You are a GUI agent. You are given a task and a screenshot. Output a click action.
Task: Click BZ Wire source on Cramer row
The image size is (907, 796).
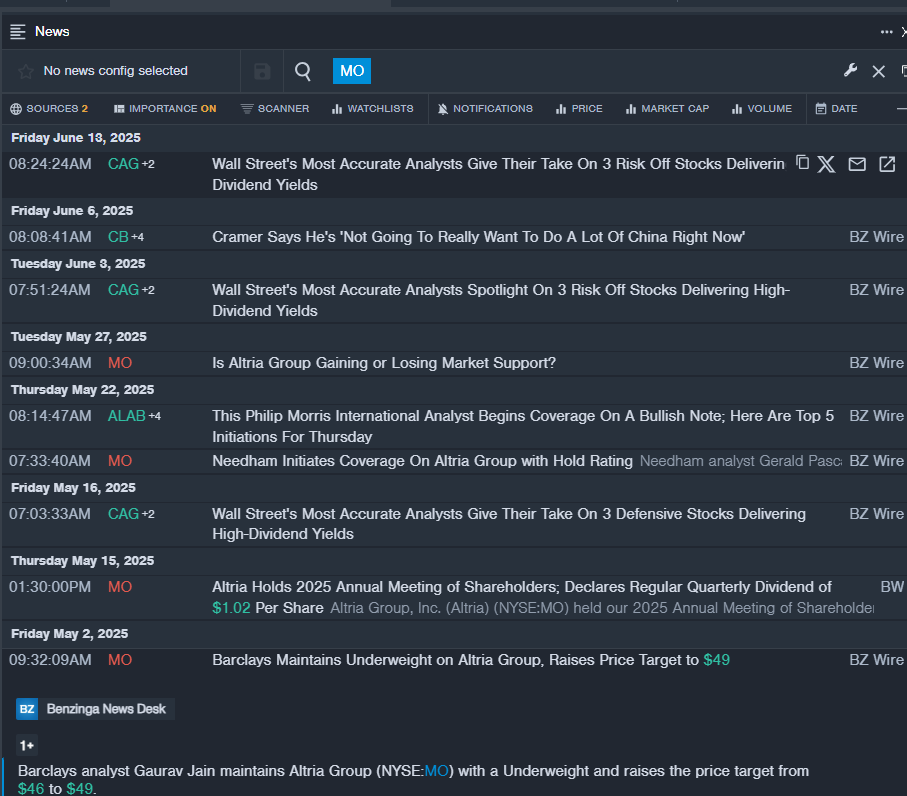coord(876,237)
